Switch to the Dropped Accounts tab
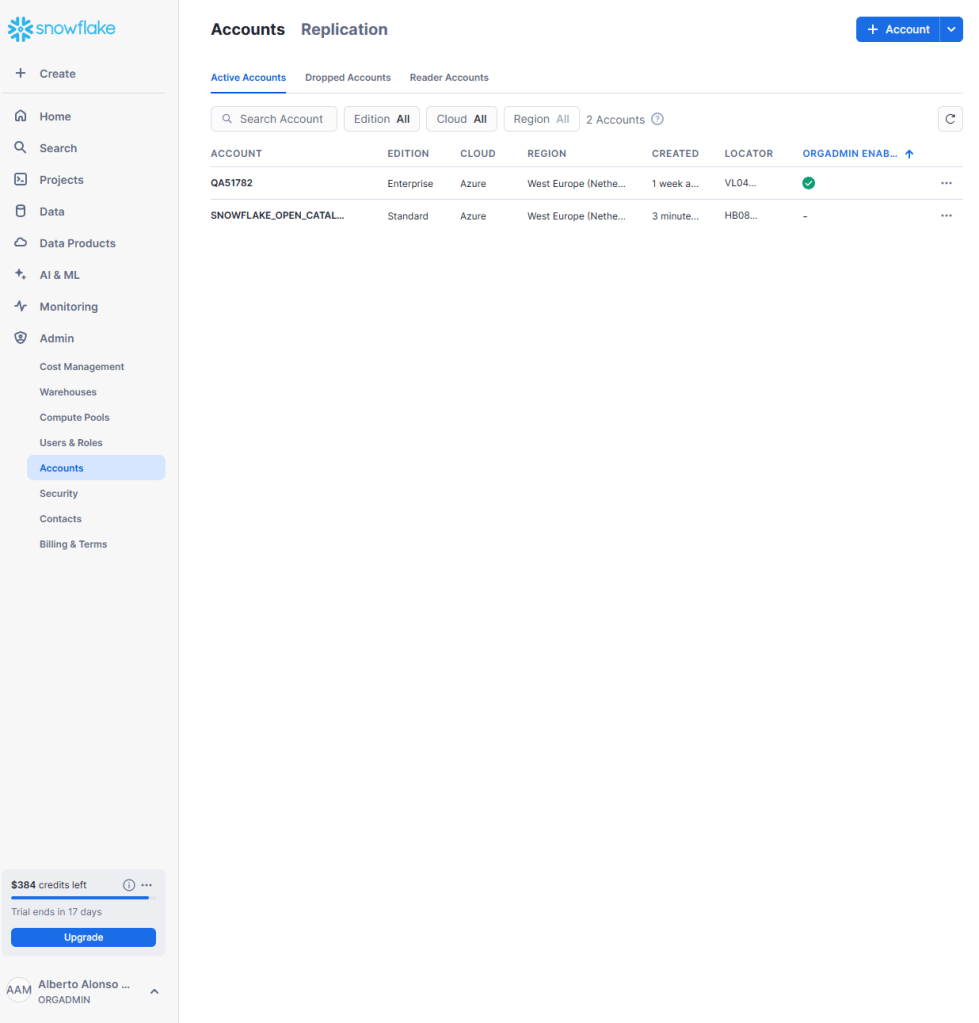 click(347, 78)
